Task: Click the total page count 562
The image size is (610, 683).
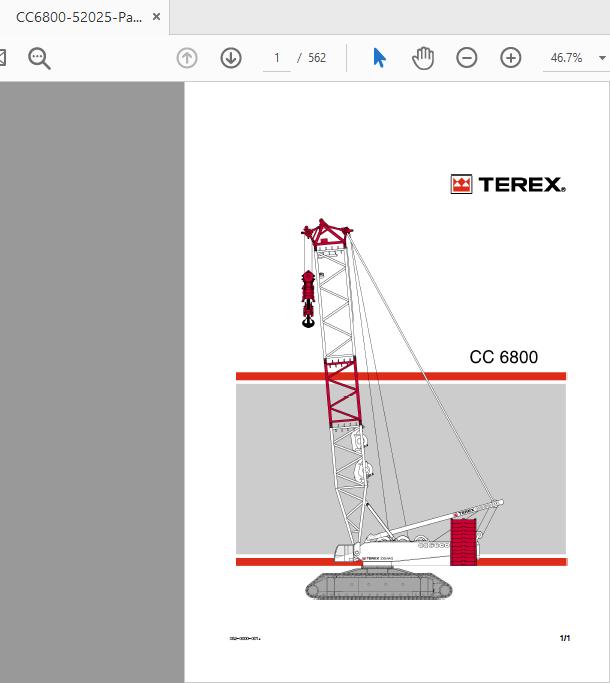Action: tap(317, 58)
